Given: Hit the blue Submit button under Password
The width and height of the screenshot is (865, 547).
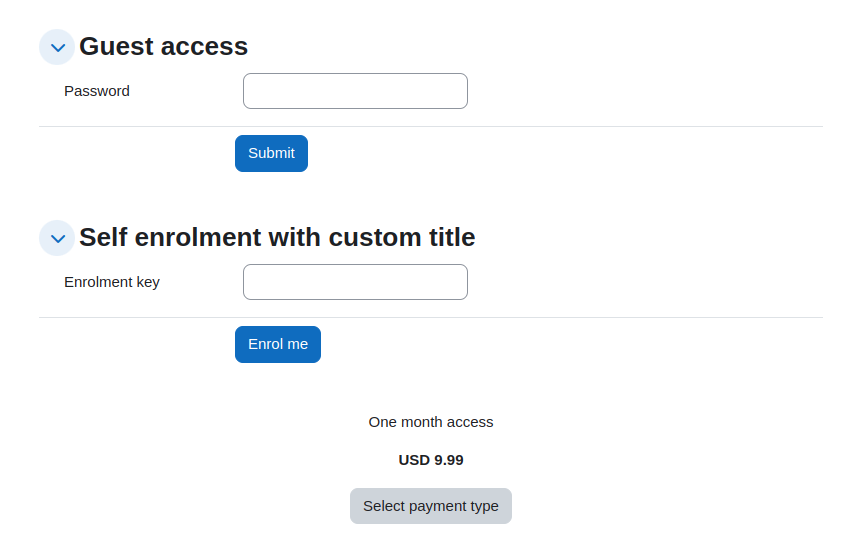Looking at the screenshot, I should (x=271, y=153).
